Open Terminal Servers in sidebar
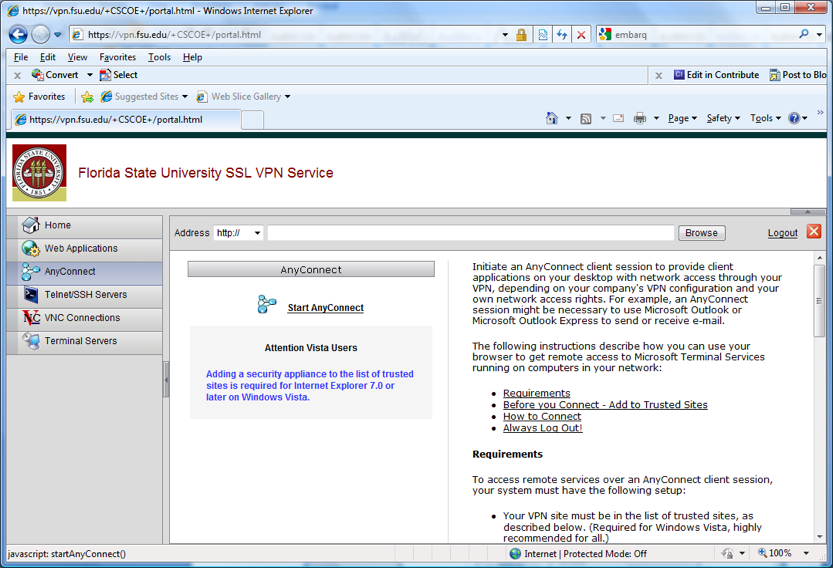This screenshot has width=833, height=568. point(85,341)
